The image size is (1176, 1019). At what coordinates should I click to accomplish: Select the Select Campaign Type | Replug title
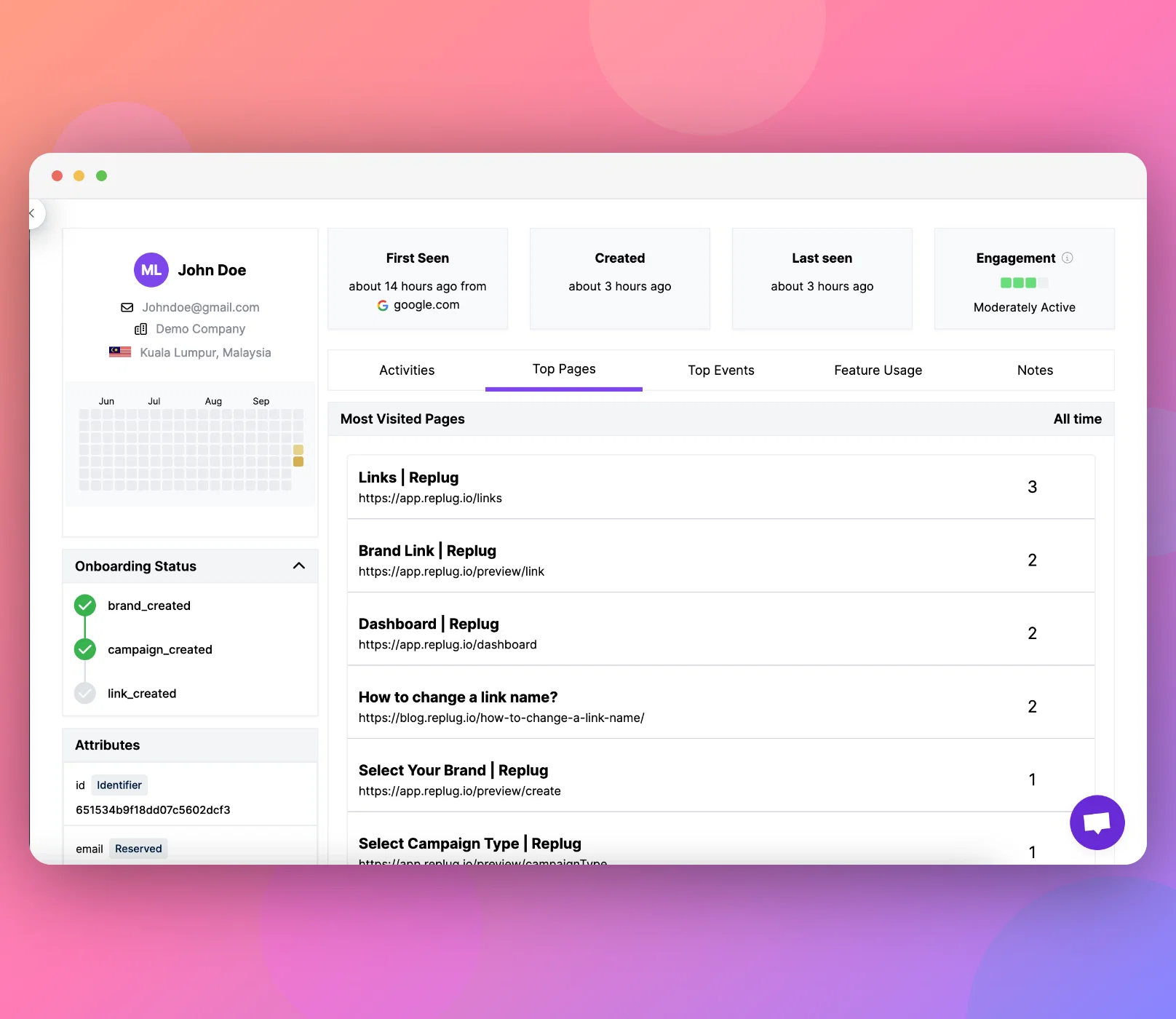(470, 844)
